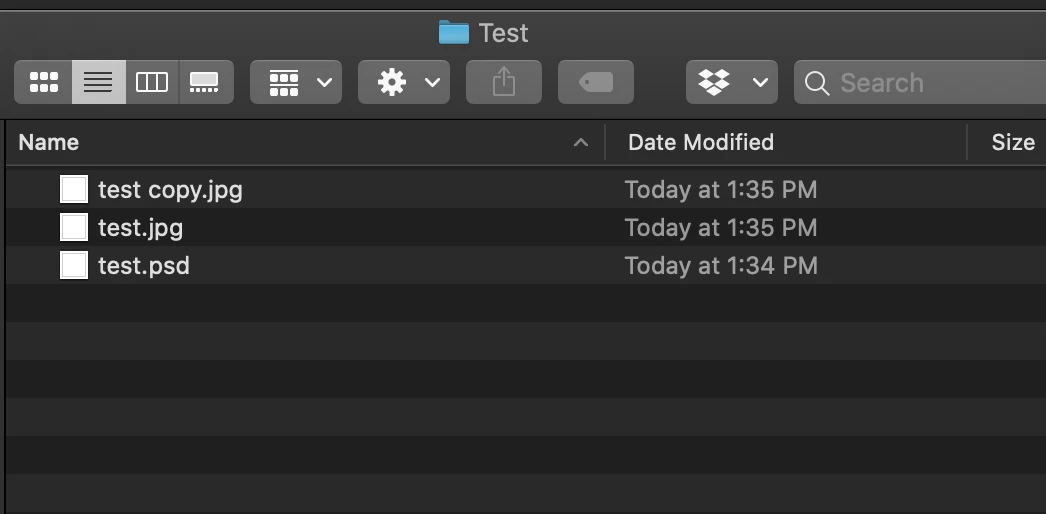Click the Share button

pyautogui.click(x=504, y=82)
